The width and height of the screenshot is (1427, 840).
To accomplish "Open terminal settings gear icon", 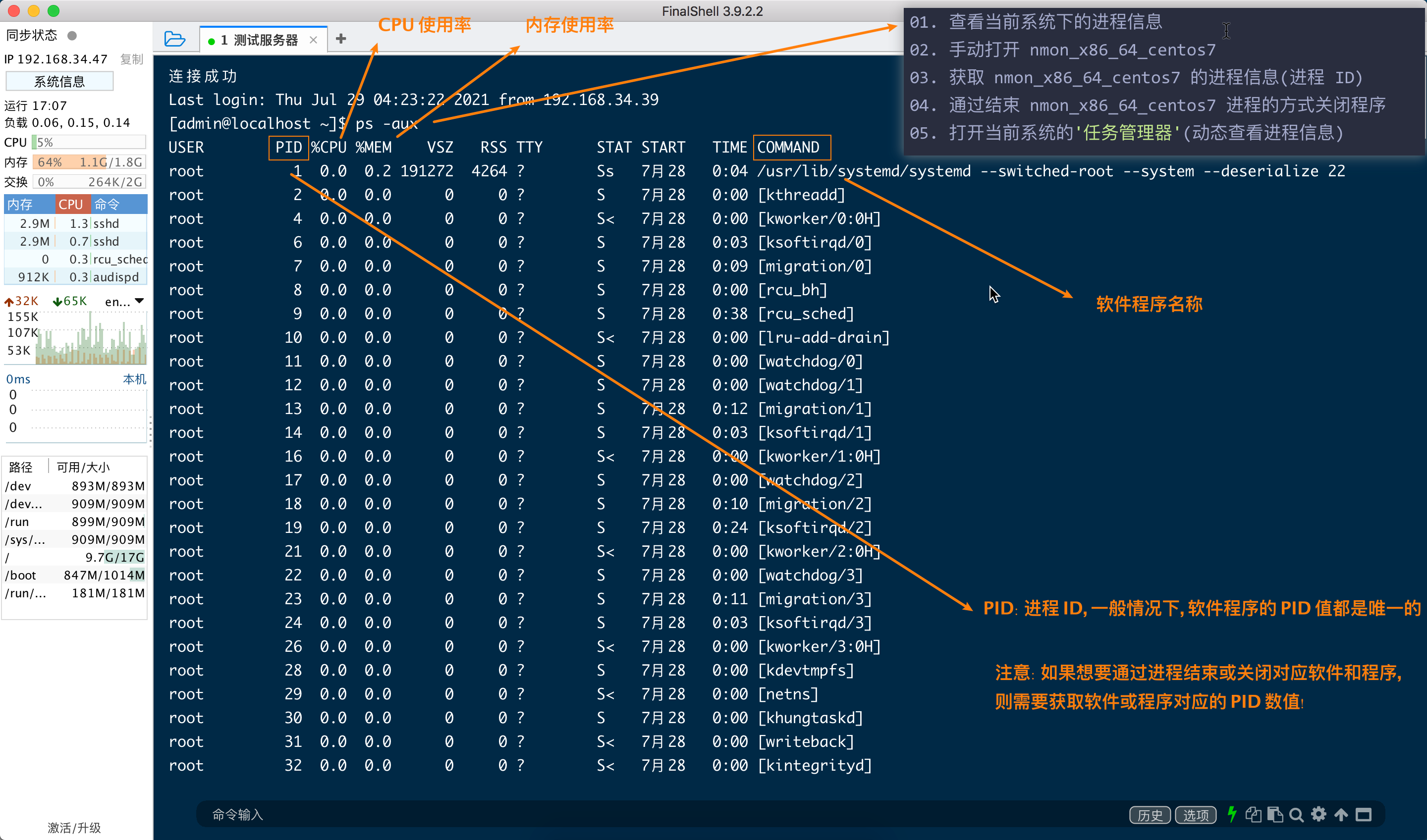I will tap(1318, 814).
